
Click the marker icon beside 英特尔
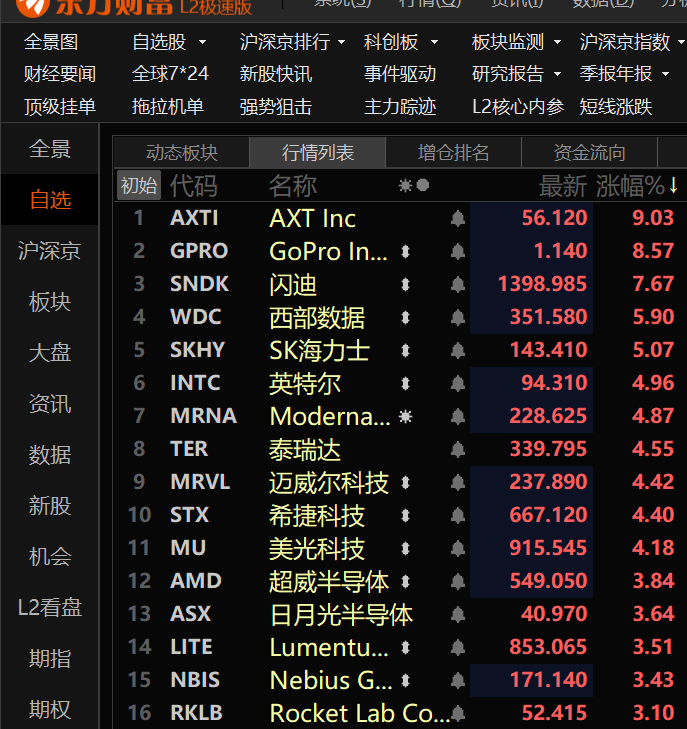(x=405, y=384)
